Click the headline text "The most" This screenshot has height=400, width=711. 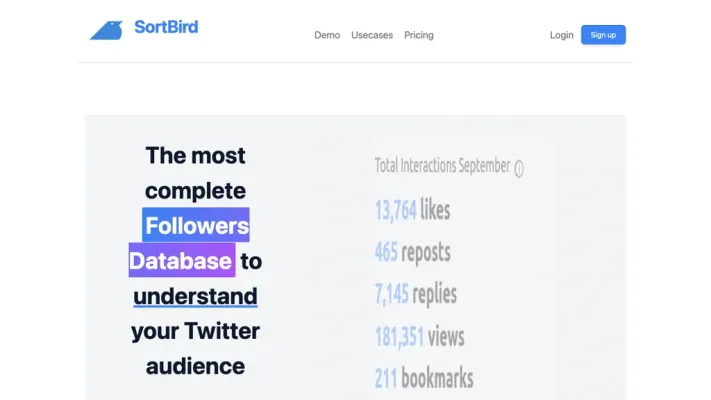[x=195, y=155]
